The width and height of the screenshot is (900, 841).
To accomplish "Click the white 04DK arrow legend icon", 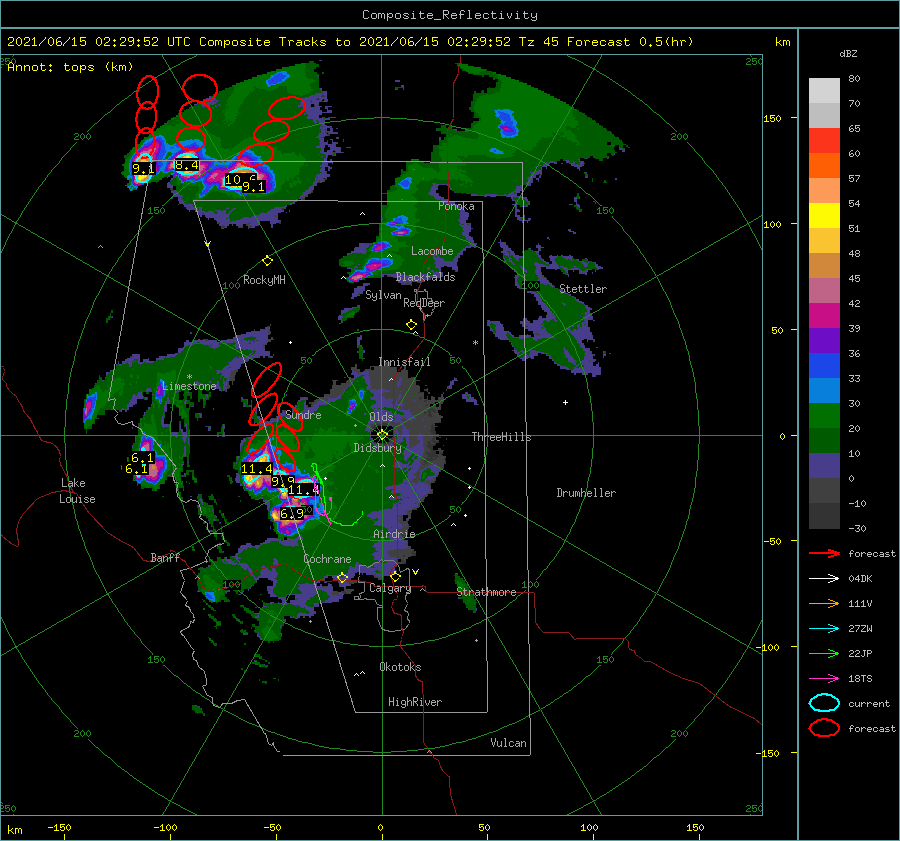I will coord(824,579).
